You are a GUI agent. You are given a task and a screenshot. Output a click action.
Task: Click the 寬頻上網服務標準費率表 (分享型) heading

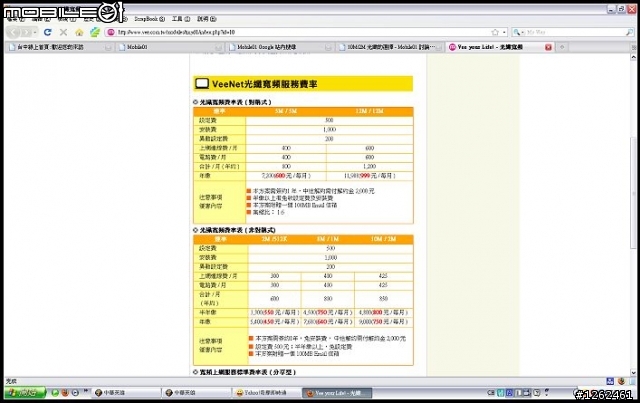point(248,372)
